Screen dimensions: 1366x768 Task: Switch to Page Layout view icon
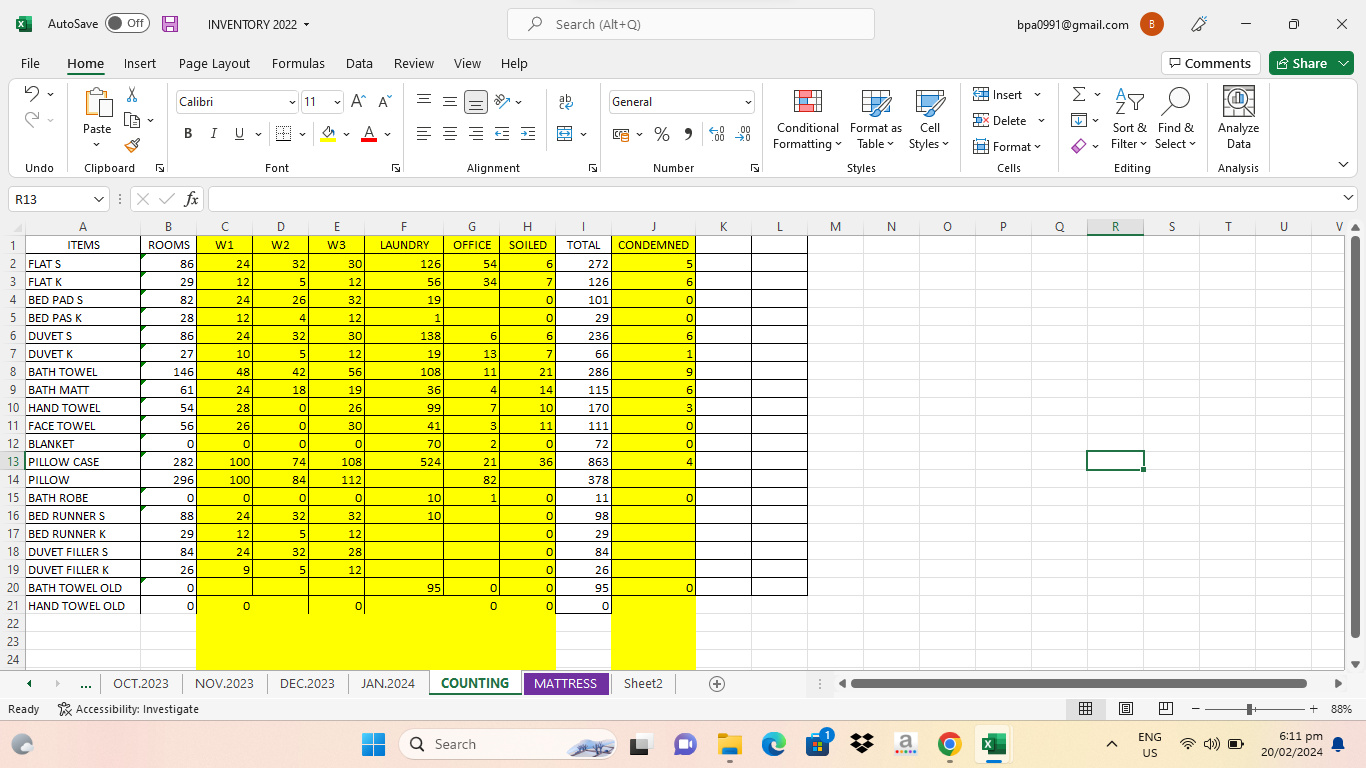(x=1125, y=709)
